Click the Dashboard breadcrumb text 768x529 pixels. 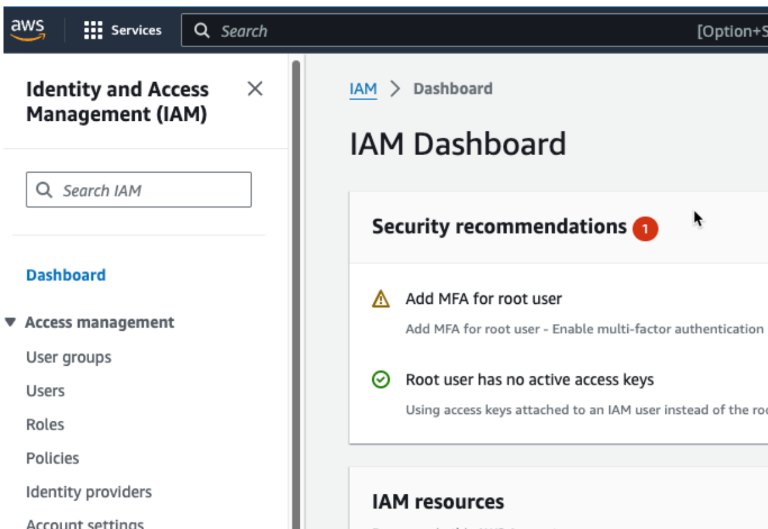tap(453, 89)
